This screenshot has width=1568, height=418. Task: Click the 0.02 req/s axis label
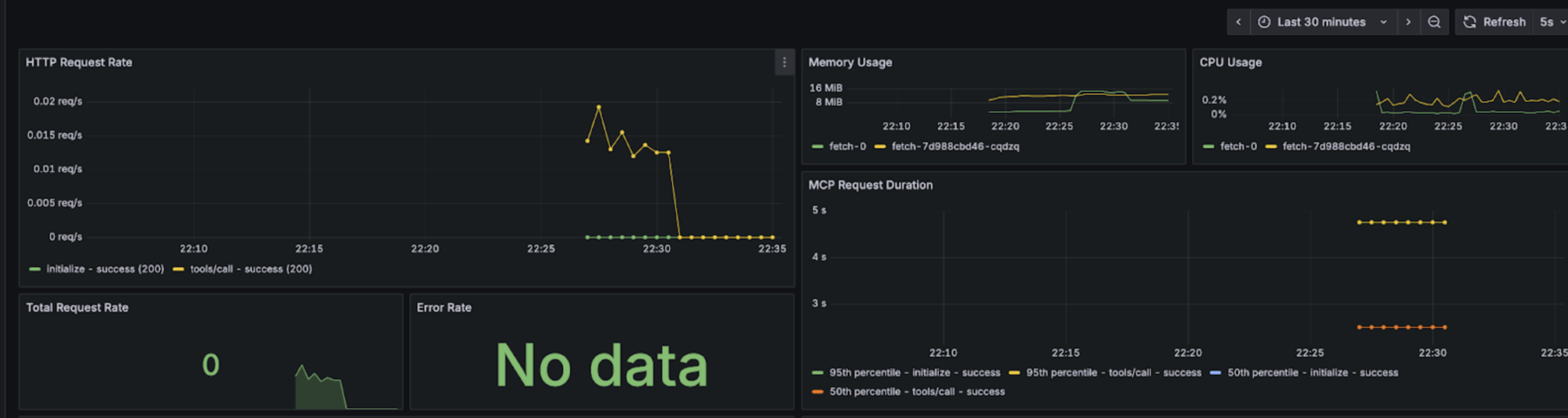57,101
